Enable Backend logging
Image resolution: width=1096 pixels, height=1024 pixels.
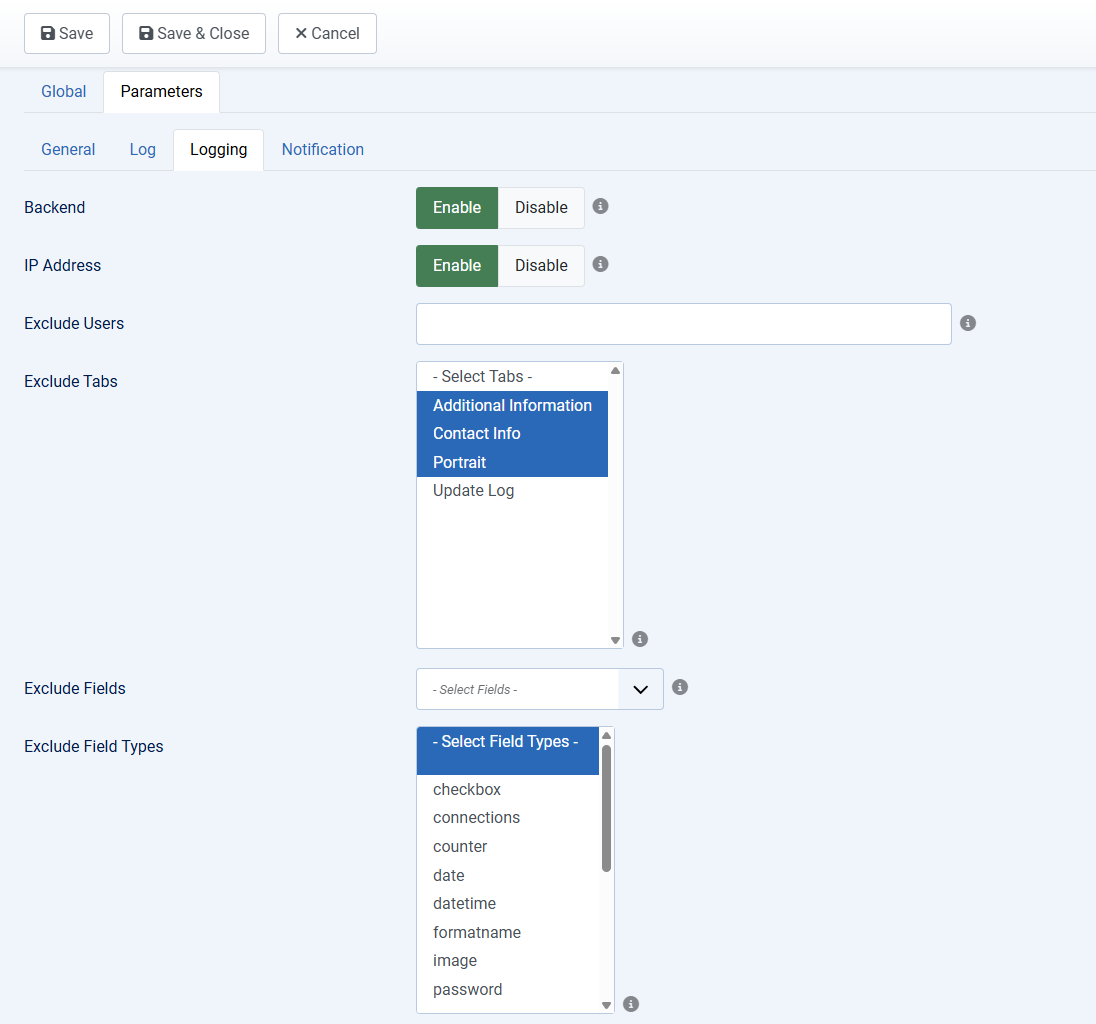click(457, 208)
